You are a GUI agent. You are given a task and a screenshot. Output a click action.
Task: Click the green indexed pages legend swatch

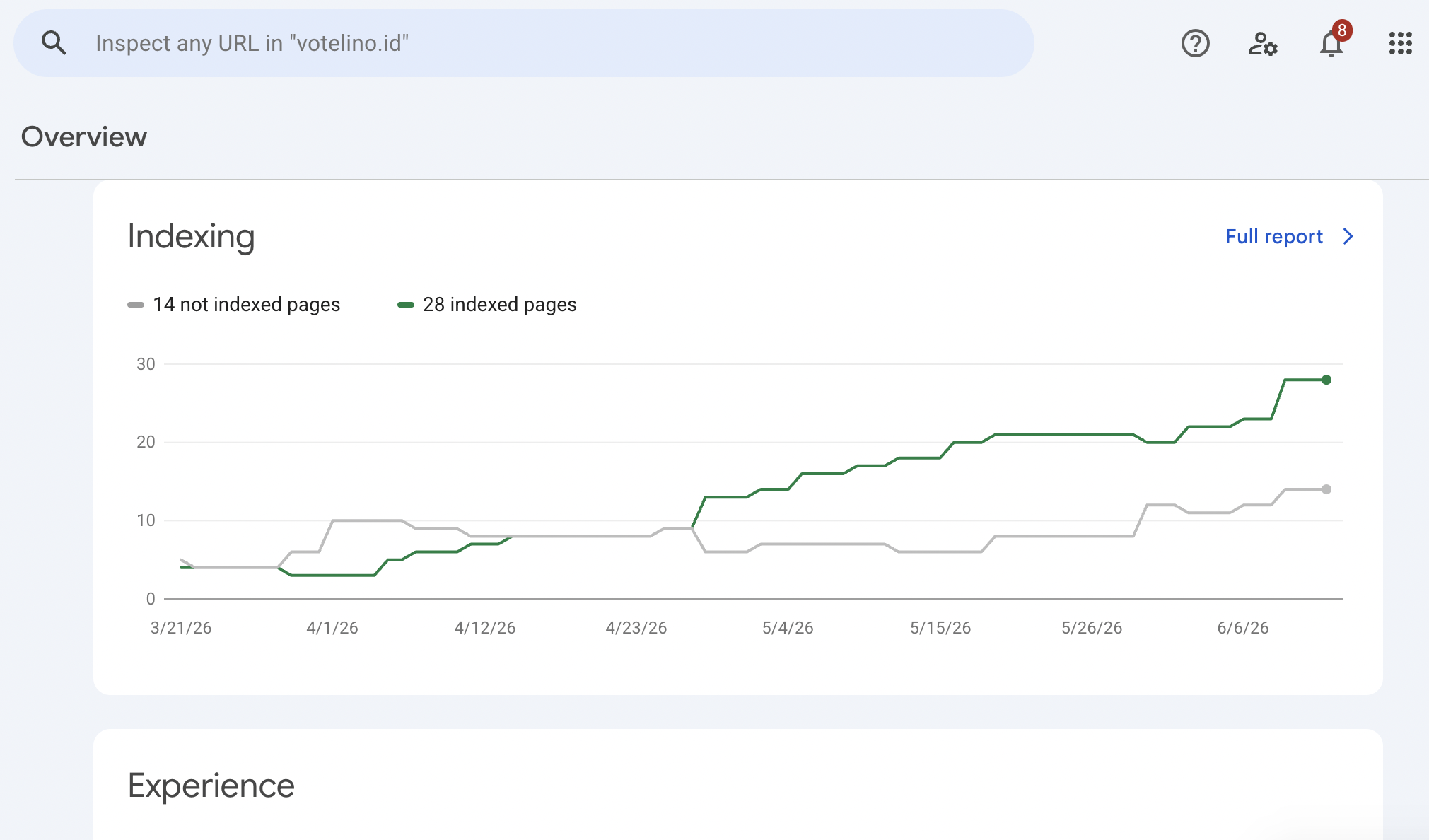(405, 305)
